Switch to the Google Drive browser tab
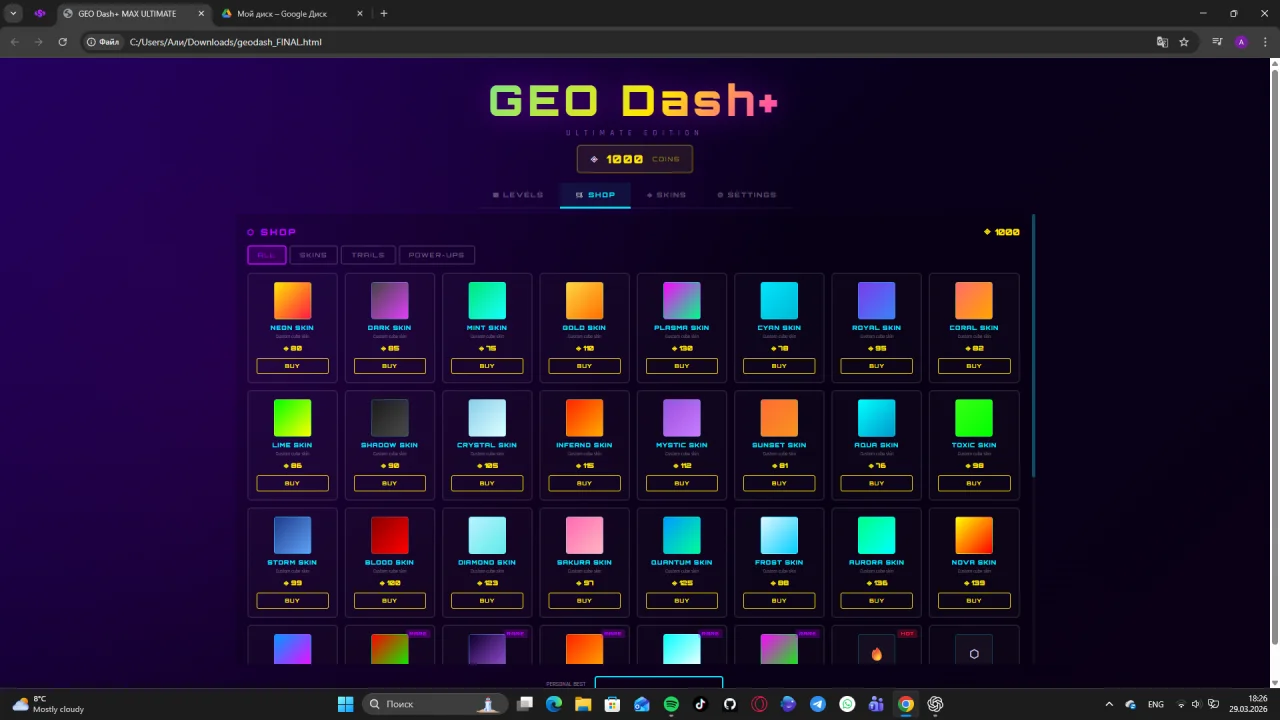1280x720 pixels. pyautogui.click(x=290, y=14)
